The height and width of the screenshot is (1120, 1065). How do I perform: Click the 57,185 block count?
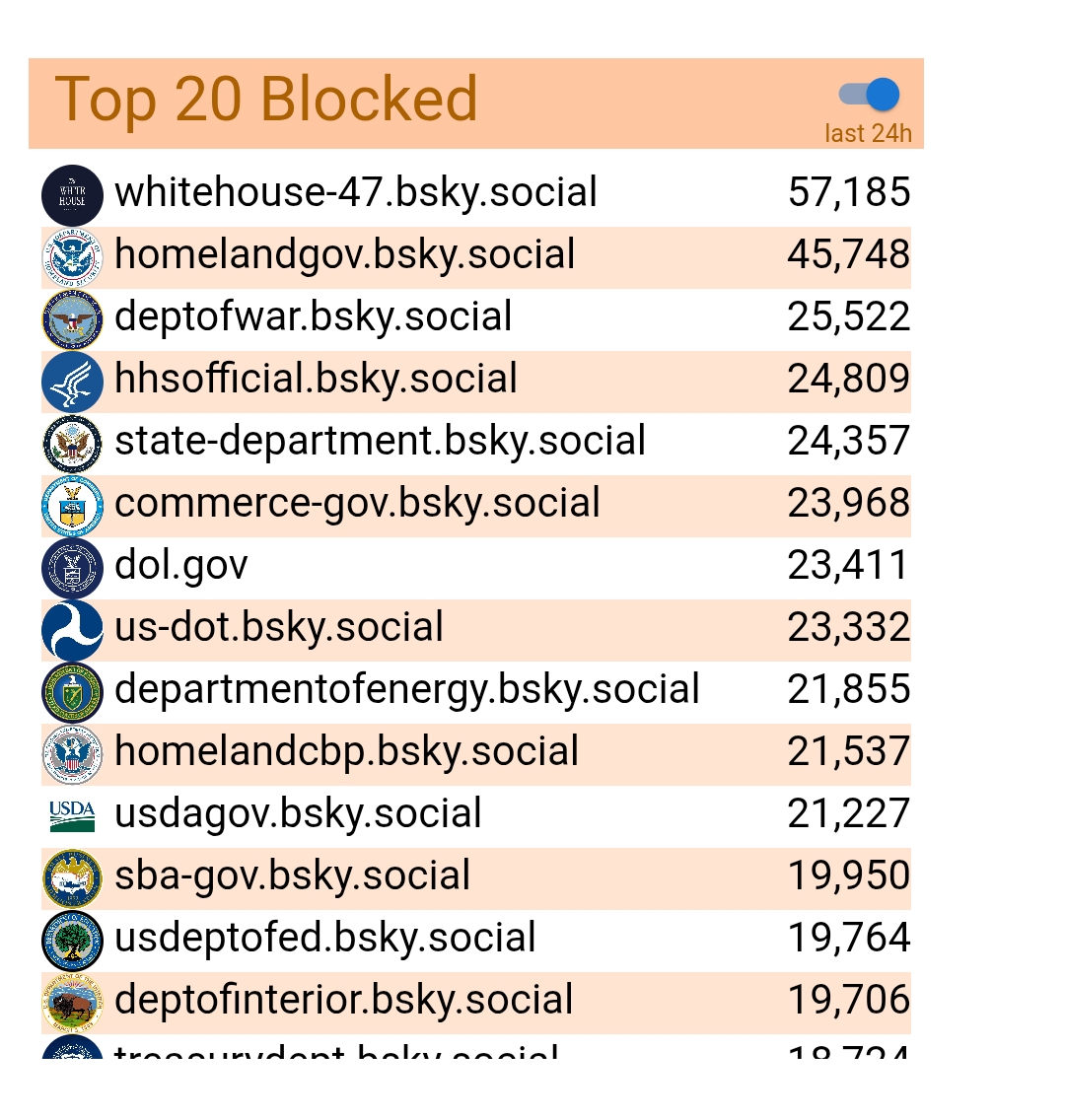pyautogui.click(x=849, y=192)
